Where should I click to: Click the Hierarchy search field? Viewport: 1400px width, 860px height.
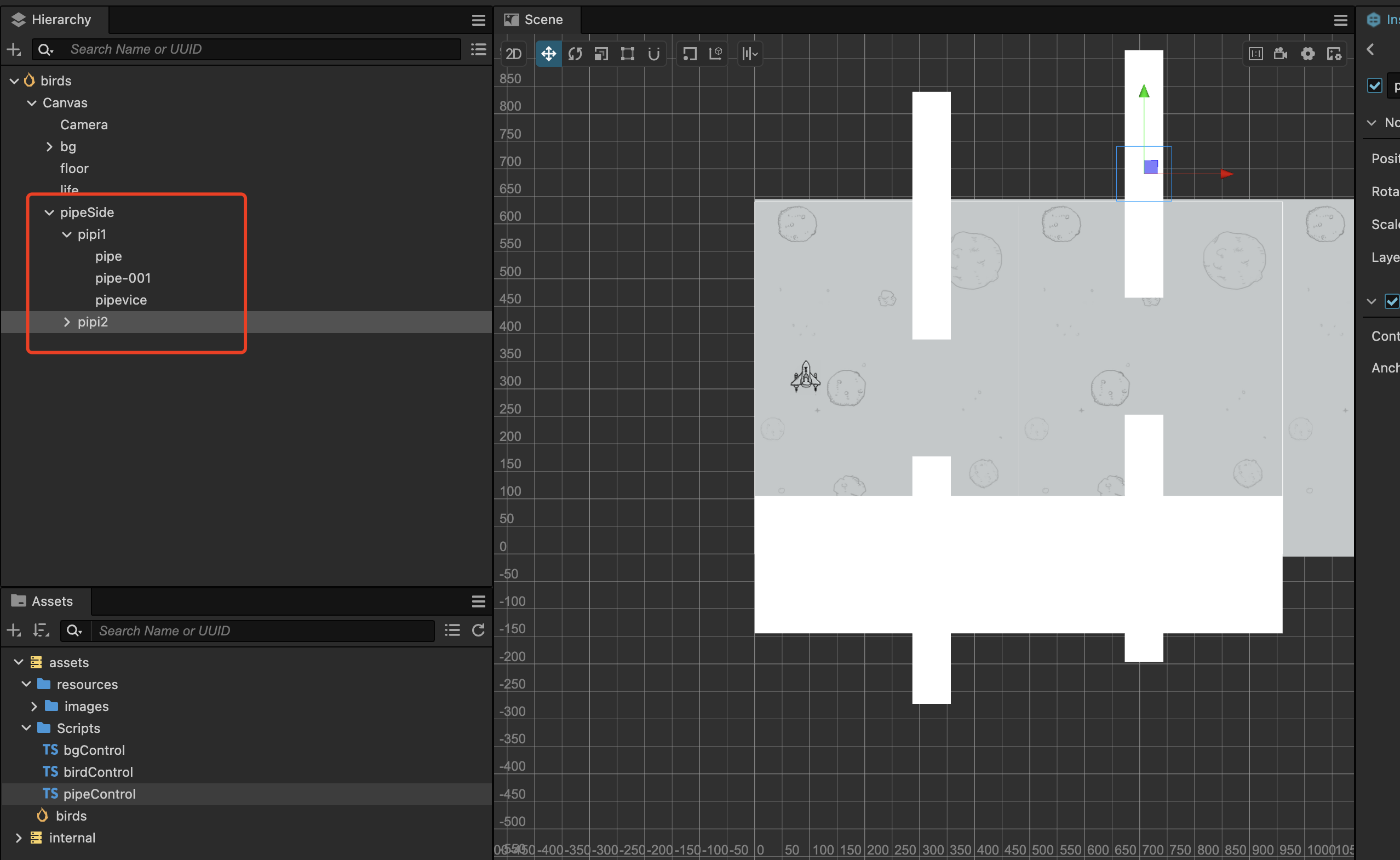click(262, 49)
